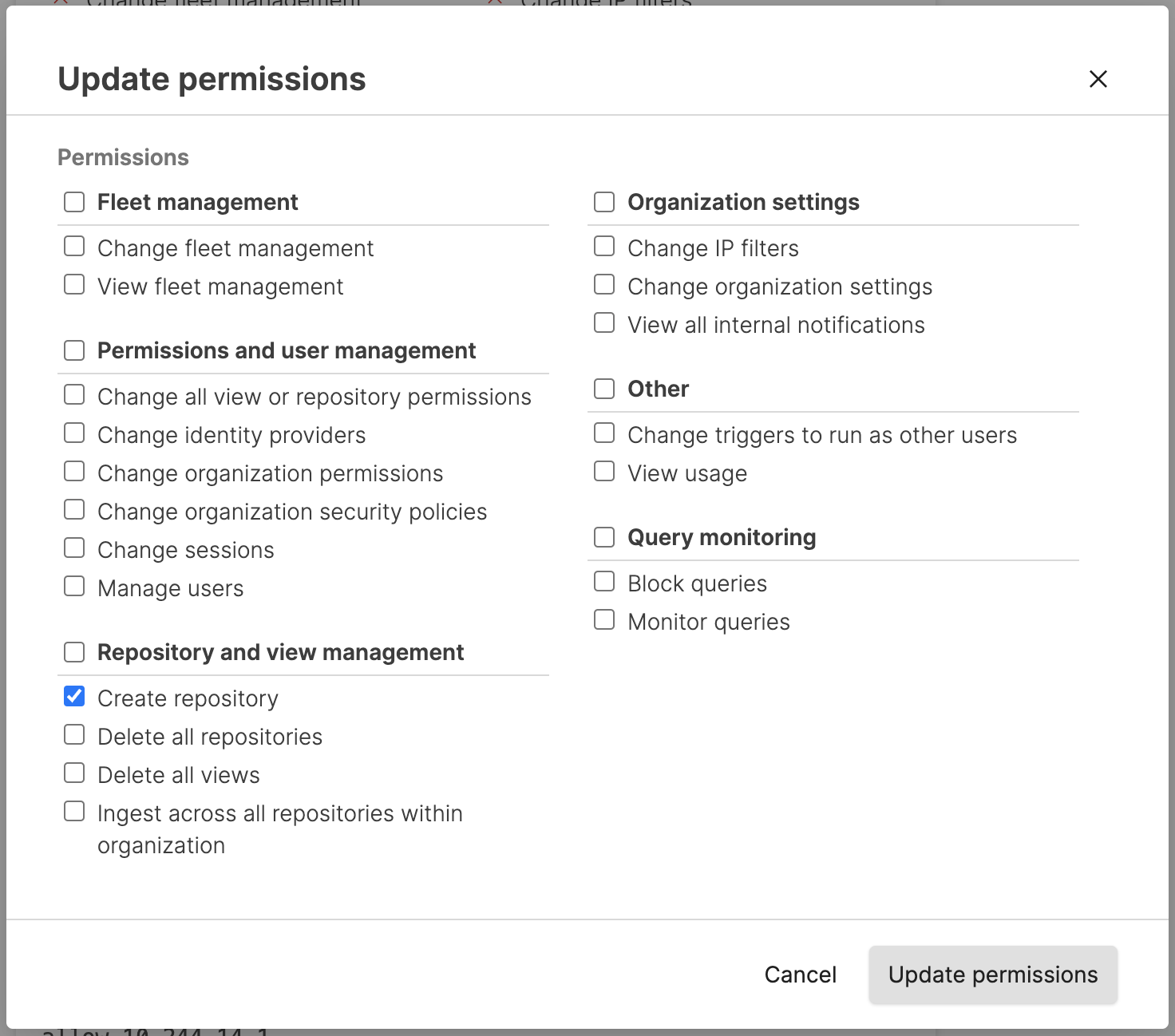The image size is (1175, 1036).
Task: Tick Change identity providers checkbox
Action: pyautogui.click(x=74, y=433)
